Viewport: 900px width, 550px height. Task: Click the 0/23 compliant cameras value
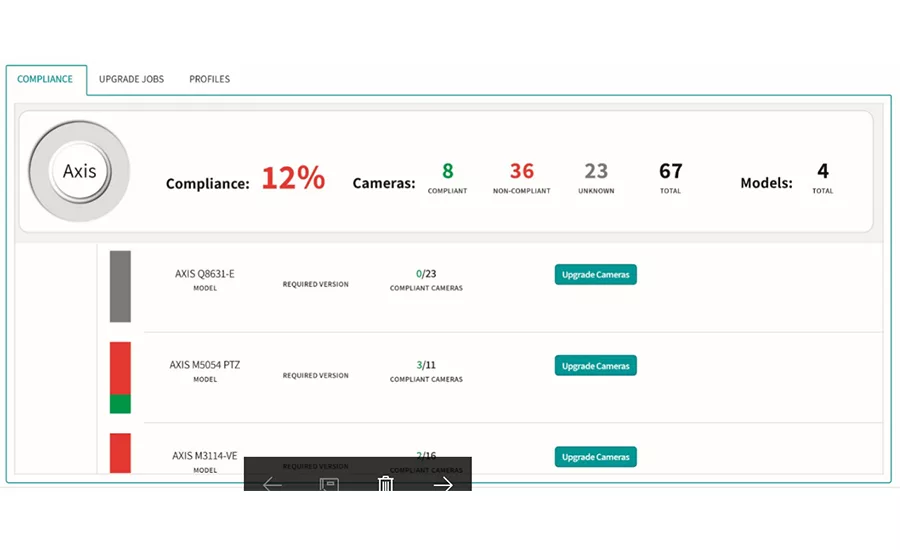[426, 274]
